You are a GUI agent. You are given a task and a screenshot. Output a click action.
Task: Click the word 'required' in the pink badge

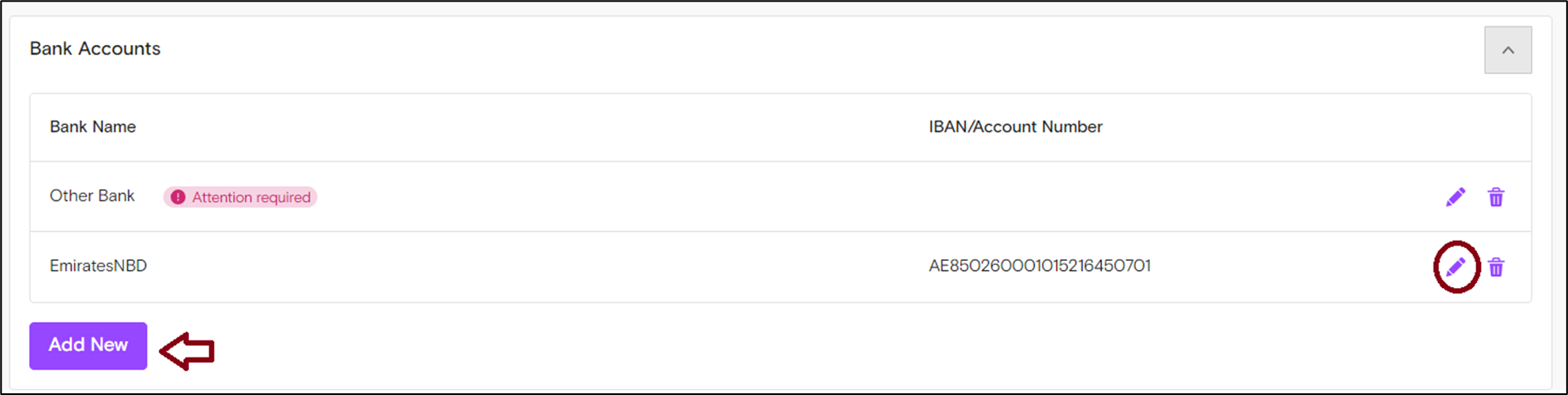tap(283, 197)
